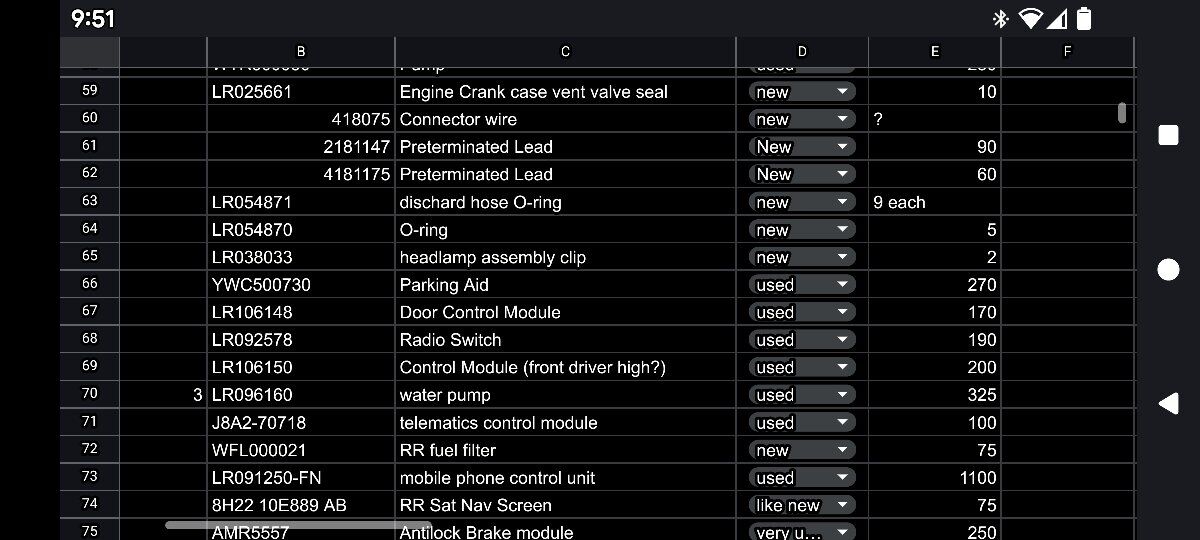This screenshot has height=540, width=1200.
Task: Select part number cell LR091250-FN
Action: 300,478
